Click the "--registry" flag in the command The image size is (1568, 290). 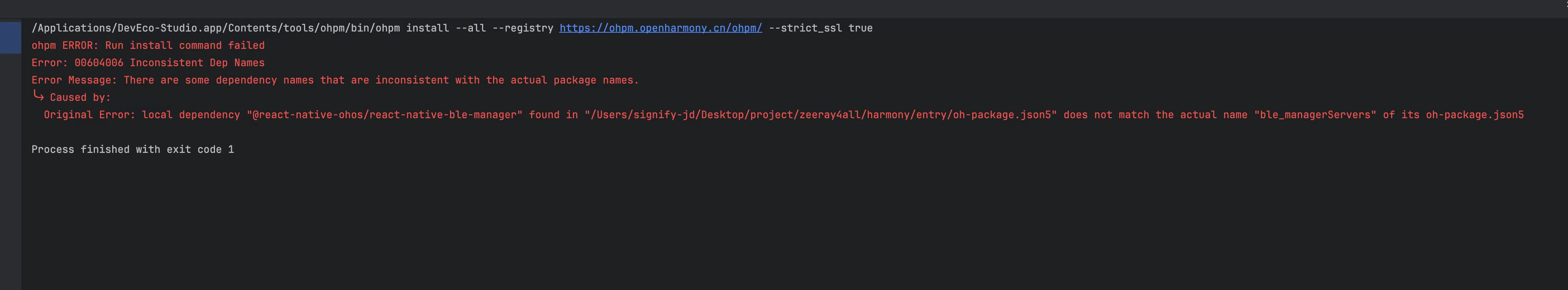[x=522, y=28]
